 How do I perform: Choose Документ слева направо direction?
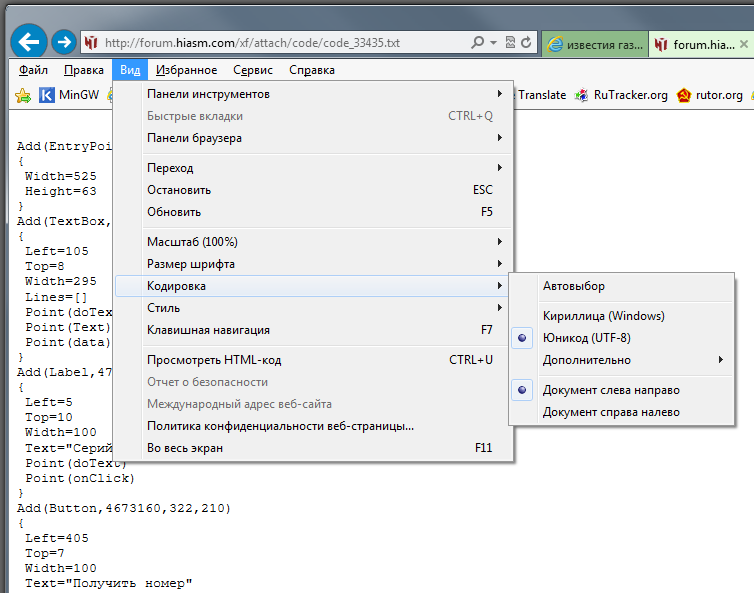pyautogui.click(x=610, y=390)
